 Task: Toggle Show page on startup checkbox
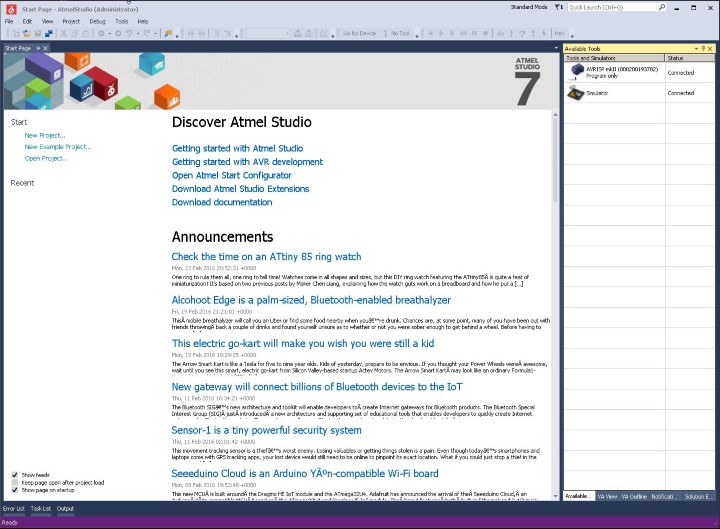click(x=15, y=490)
